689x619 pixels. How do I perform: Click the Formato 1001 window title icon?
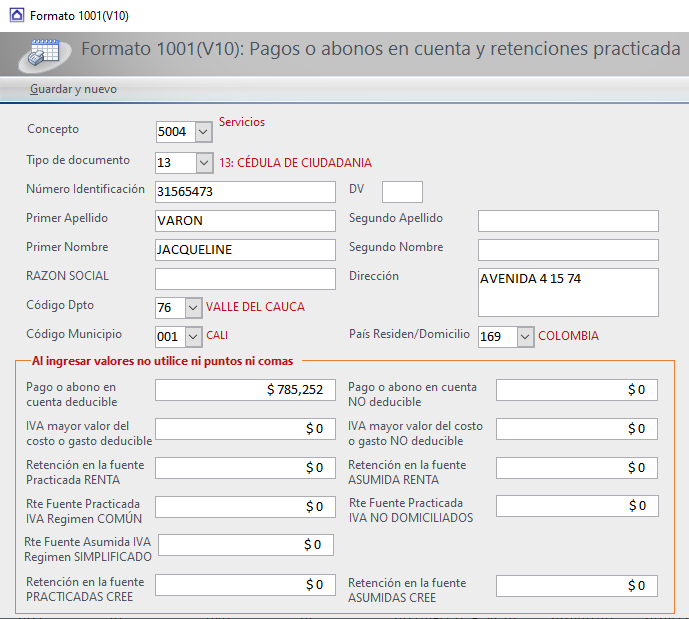tap(17, 15)
